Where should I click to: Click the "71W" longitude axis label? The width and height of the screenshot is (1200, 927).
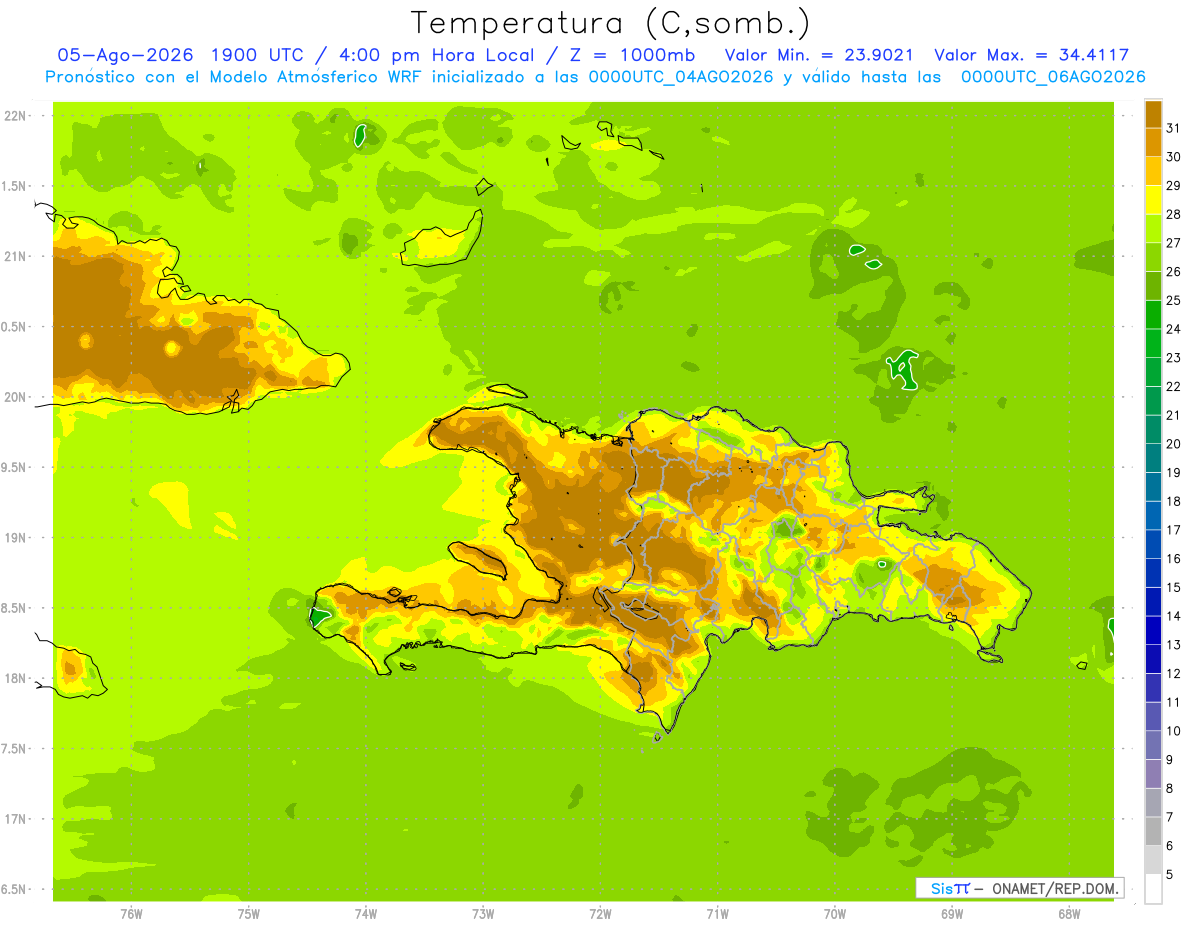717,914
